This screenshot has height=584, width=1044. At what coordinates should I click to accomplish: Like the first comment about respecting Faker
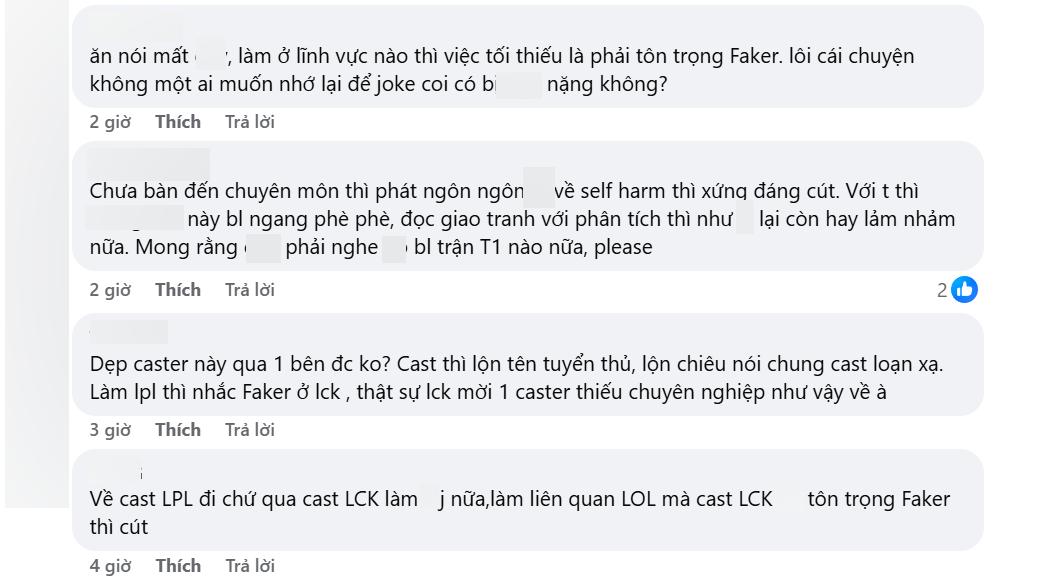[178, 121]
